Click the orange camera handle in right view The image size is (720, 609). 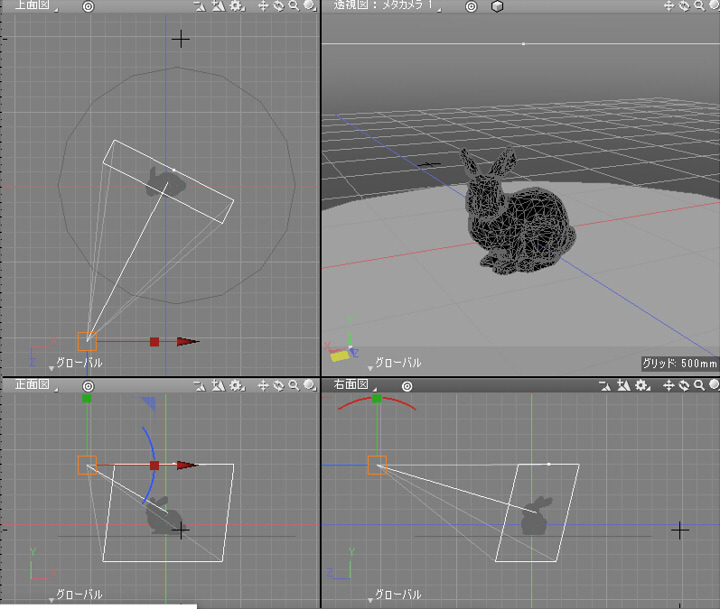tap(377, 465)
